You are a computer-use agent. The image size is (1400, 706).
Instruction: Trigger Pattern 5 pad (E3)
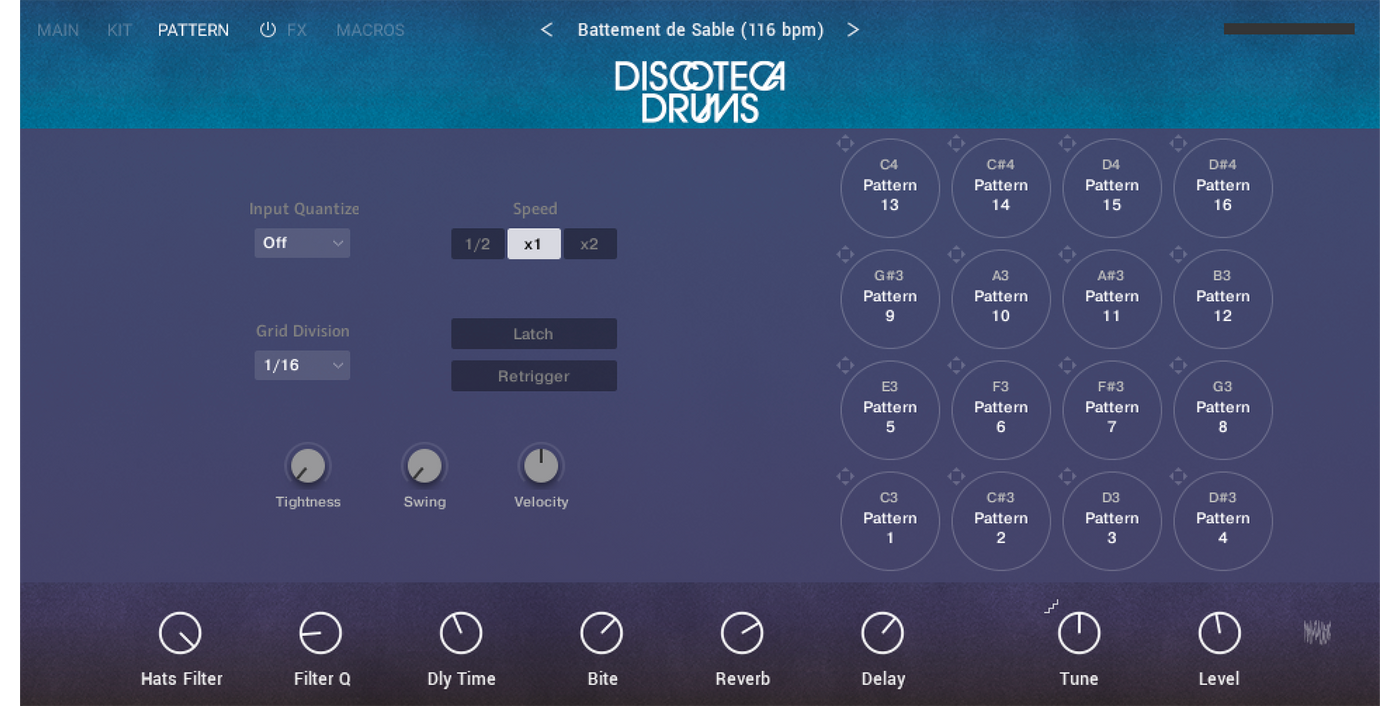tap(890, 410)
